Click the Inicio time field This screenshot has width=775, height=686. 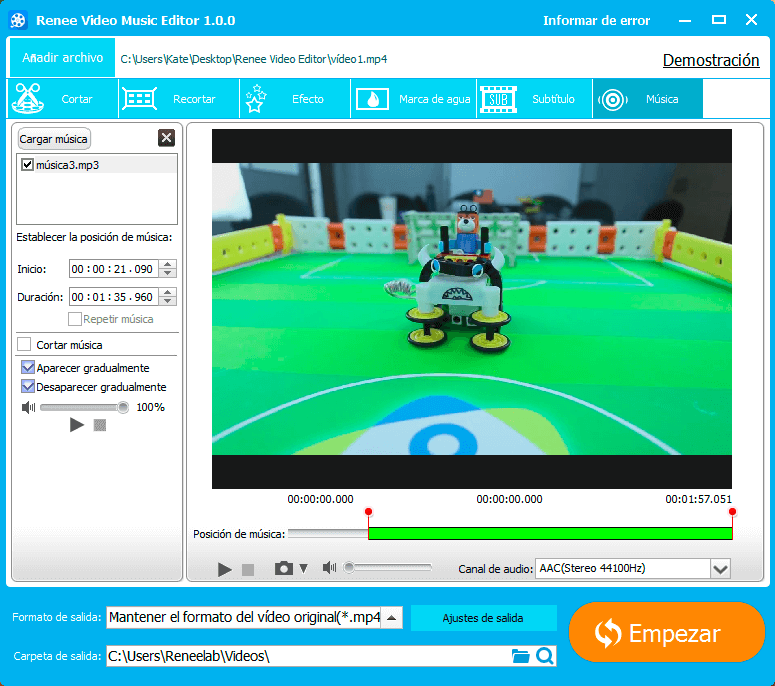click(x=114, y=269)
